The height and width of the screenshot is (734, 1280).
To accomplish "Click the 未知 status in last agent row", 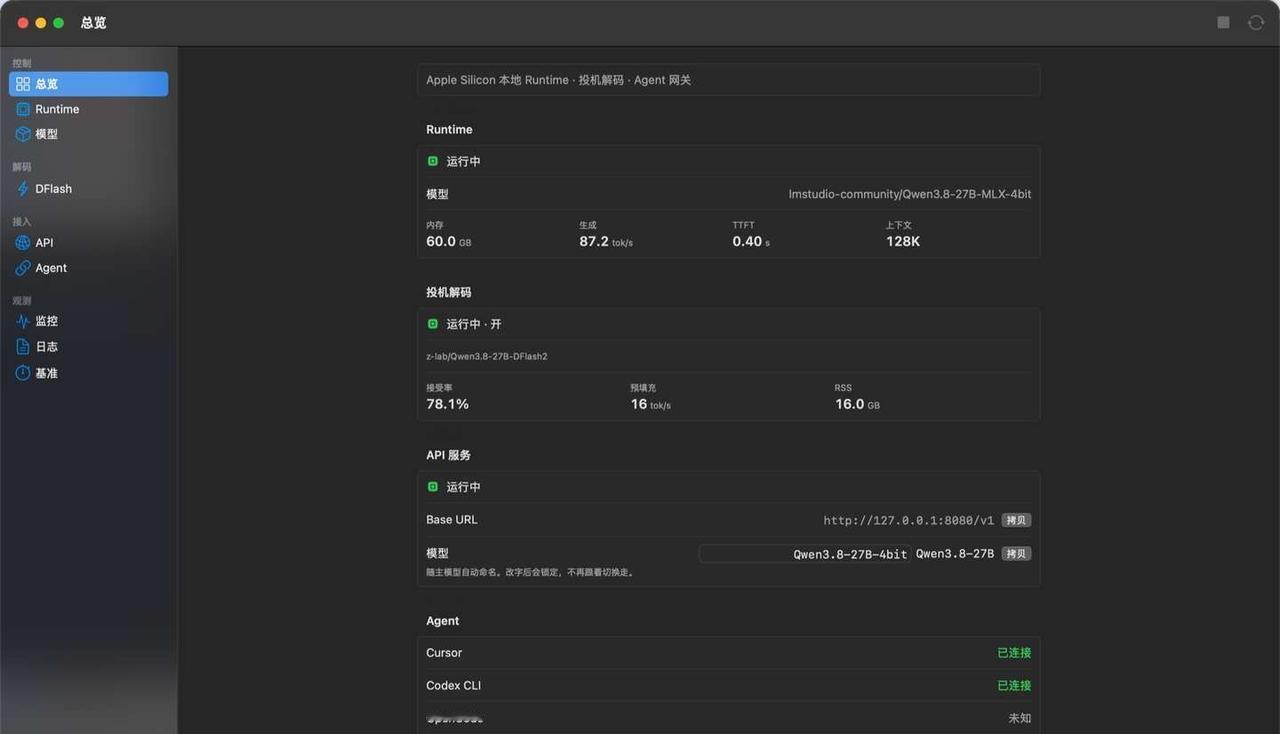I will click(1020, 718).
